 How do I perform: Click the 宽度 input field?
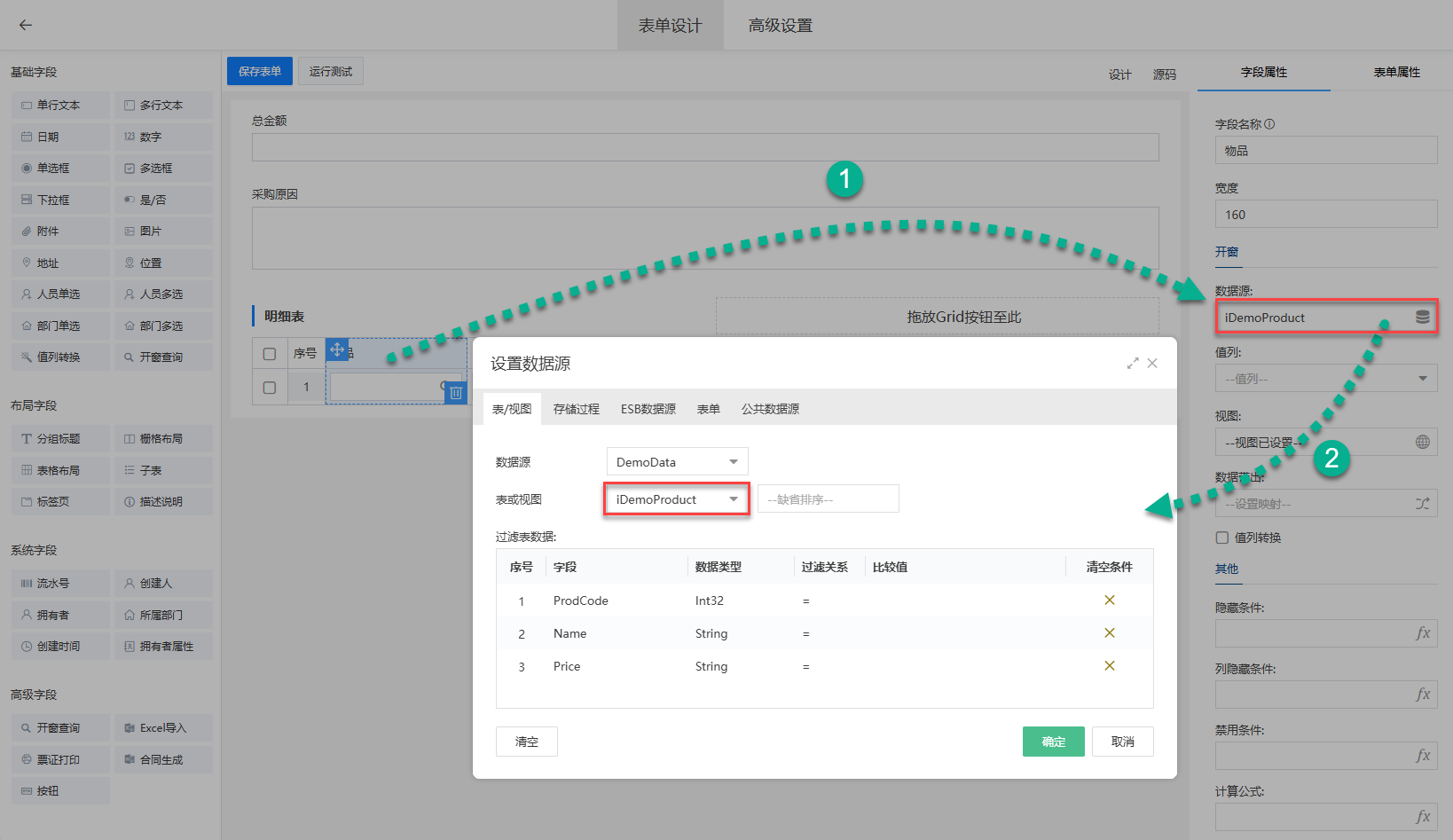click(1325, 215)
